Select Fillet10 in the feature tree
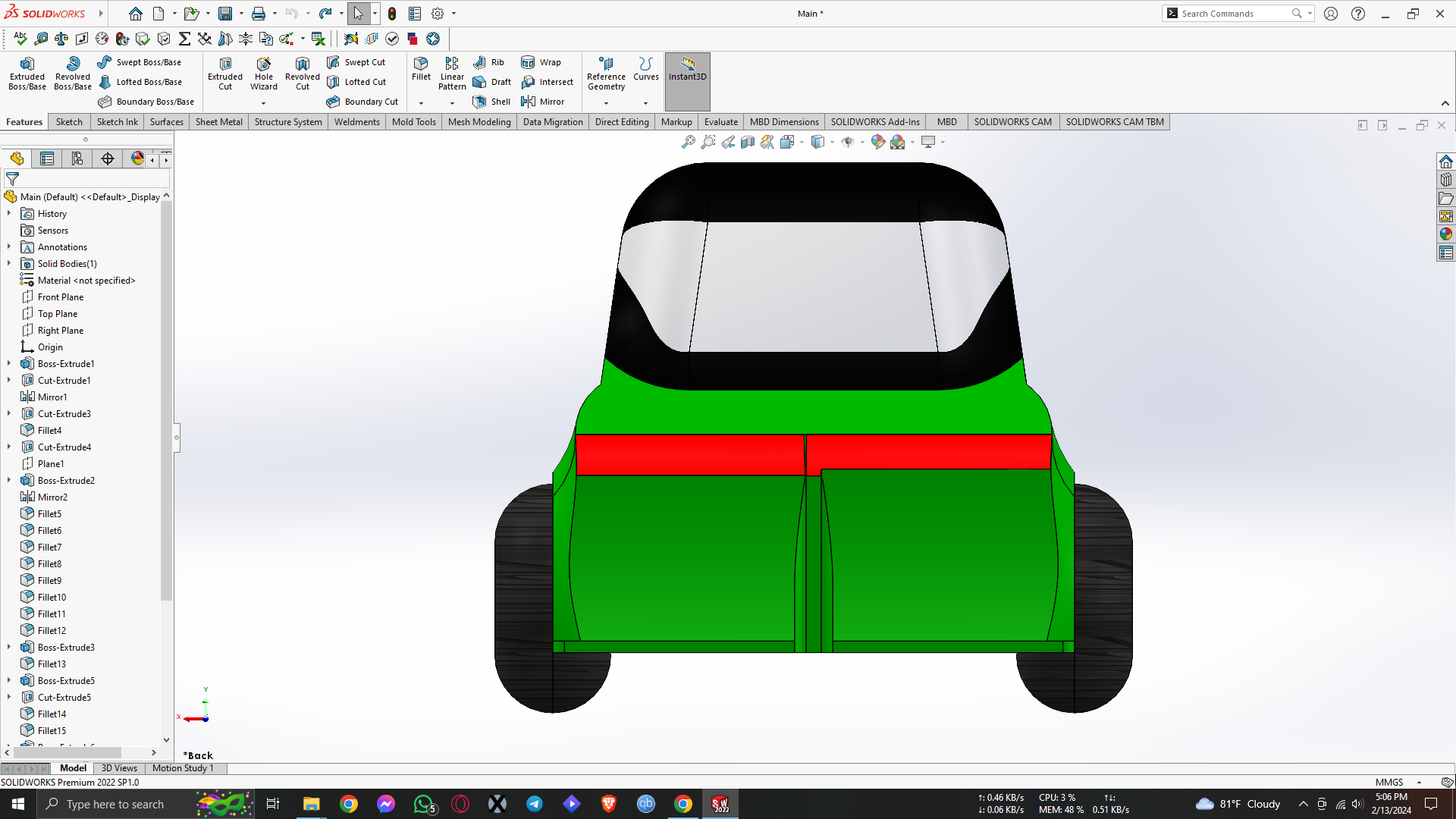 (x=52, y=598)
